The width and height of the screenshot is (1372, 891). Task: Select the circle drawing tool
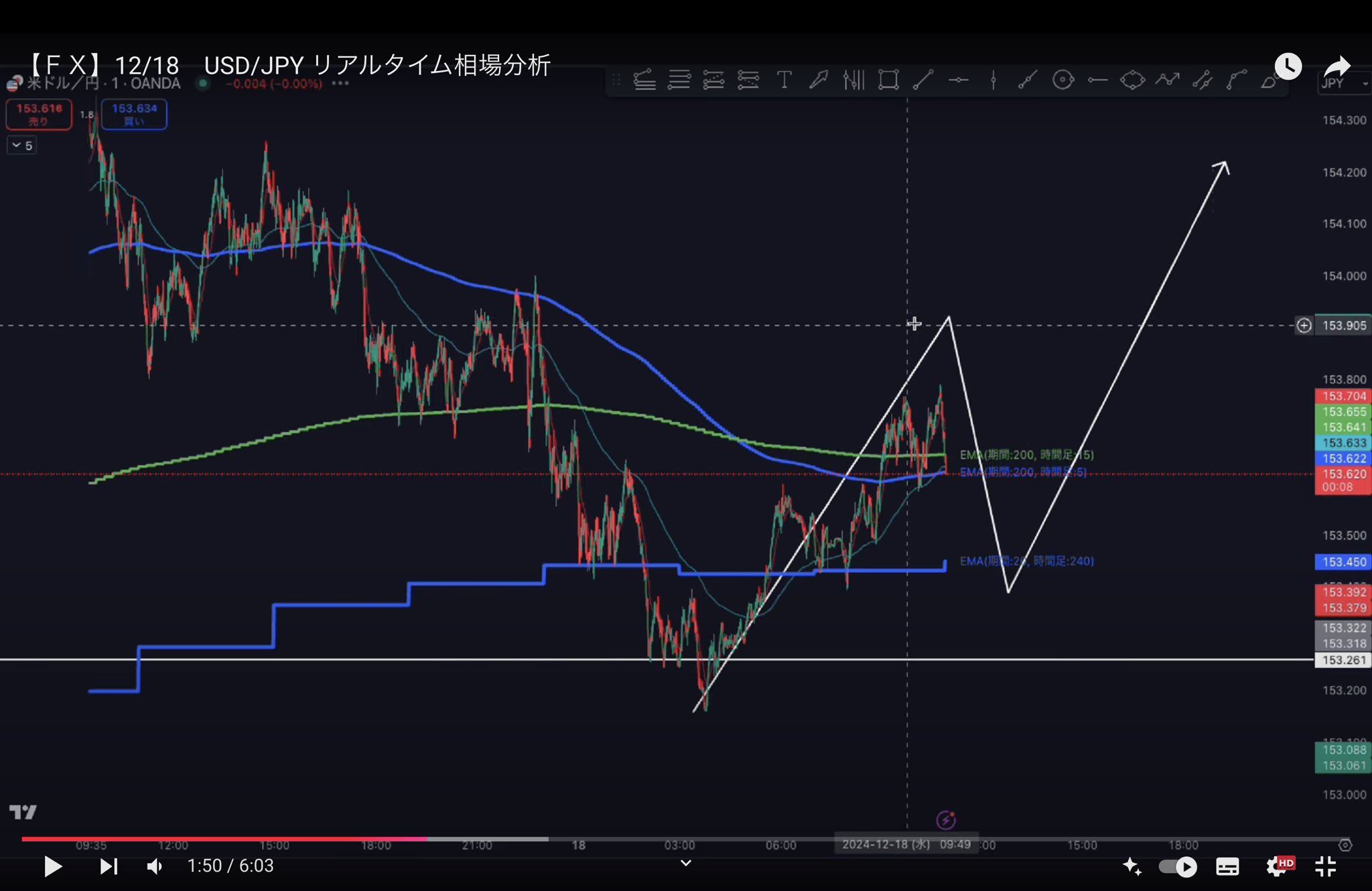point(1062,80)
